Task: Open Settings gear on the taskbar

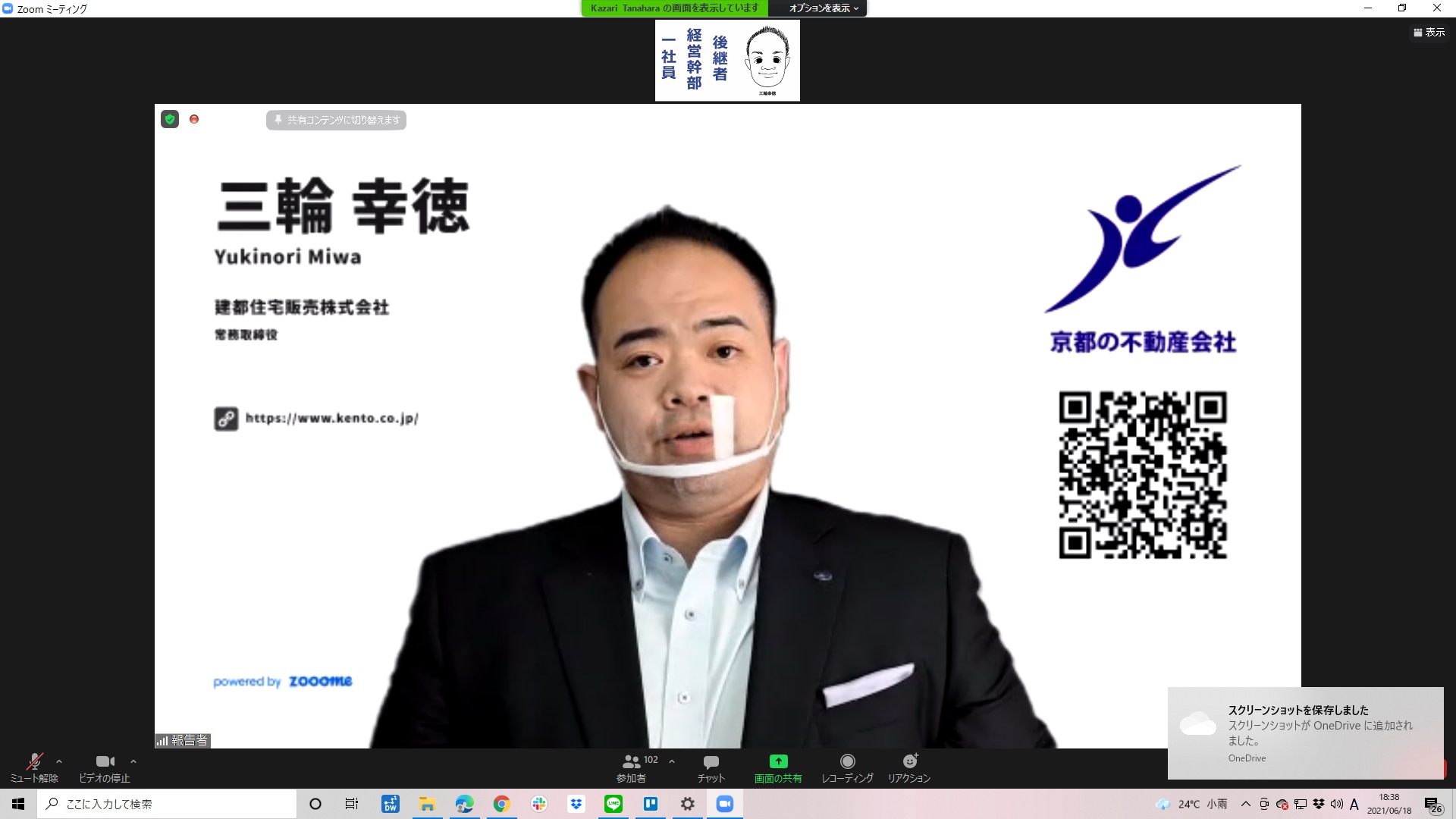Action: (x=688, y=804)
